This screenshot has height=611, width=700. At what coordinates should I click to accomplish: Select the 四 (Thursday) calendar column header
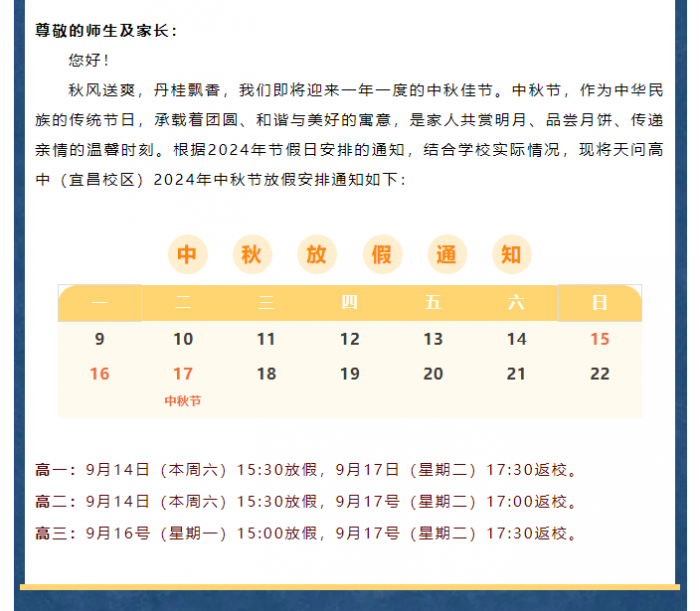click(x=349, y=303)
